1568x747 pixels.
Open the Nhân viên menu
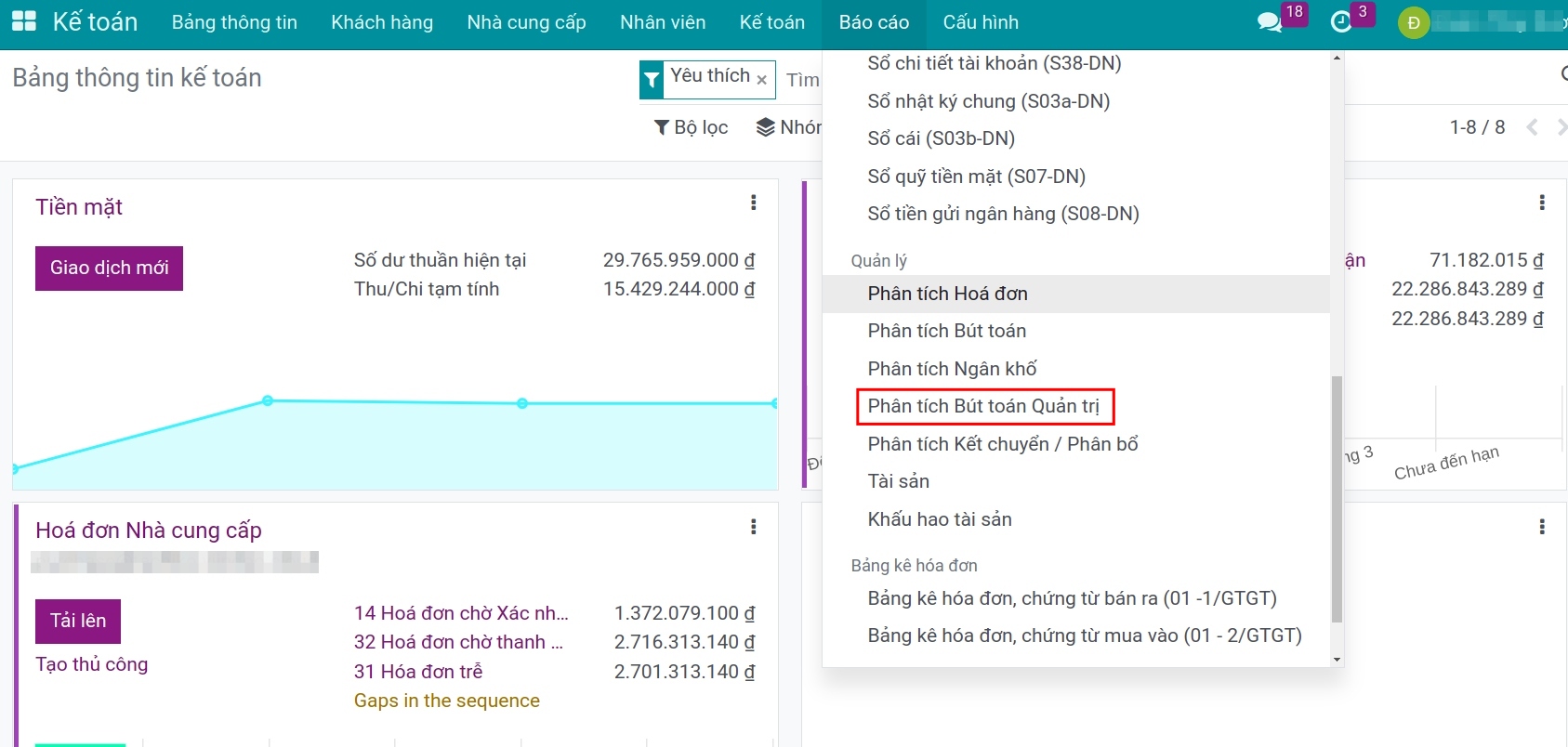tap(663, 22)
